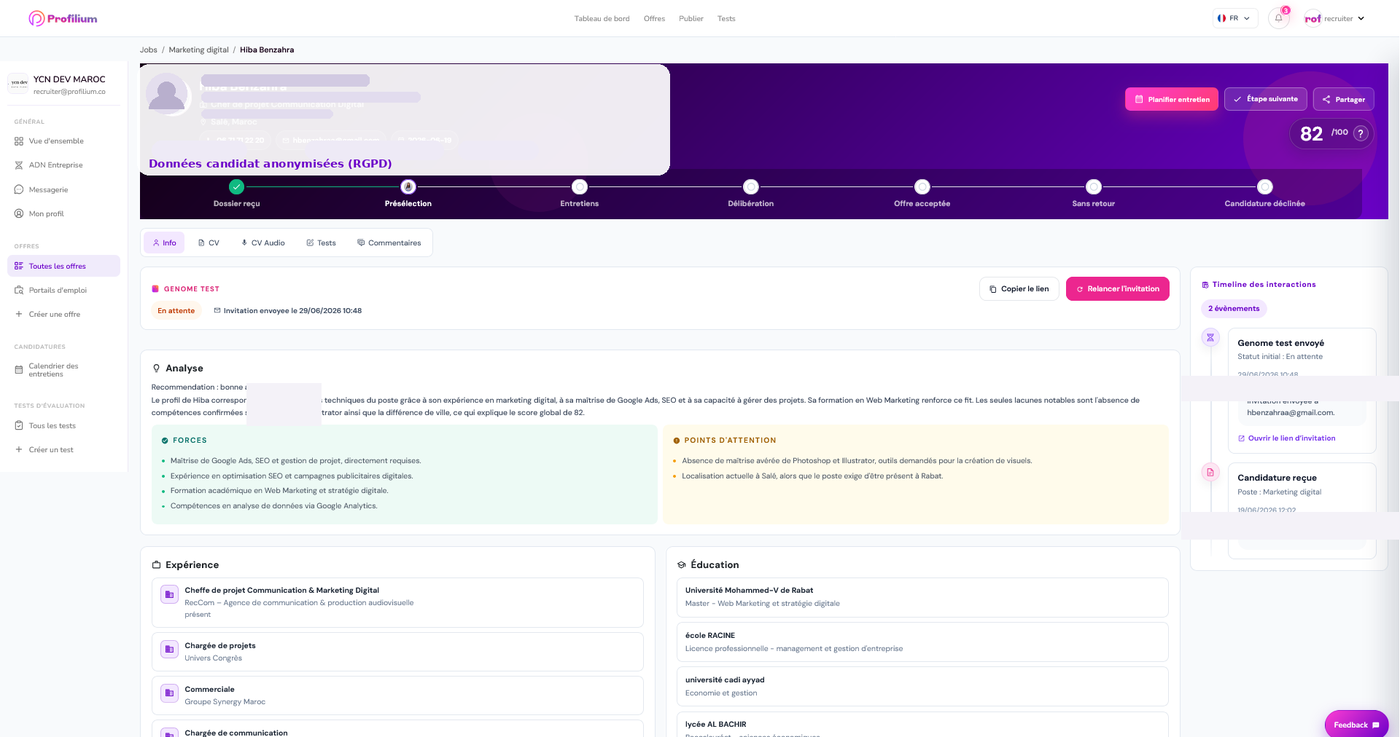This screenshot has width=1400, height=737.
Task: Switch to the Tests tab
Action: pyautogui.click(x=321, y=243)
